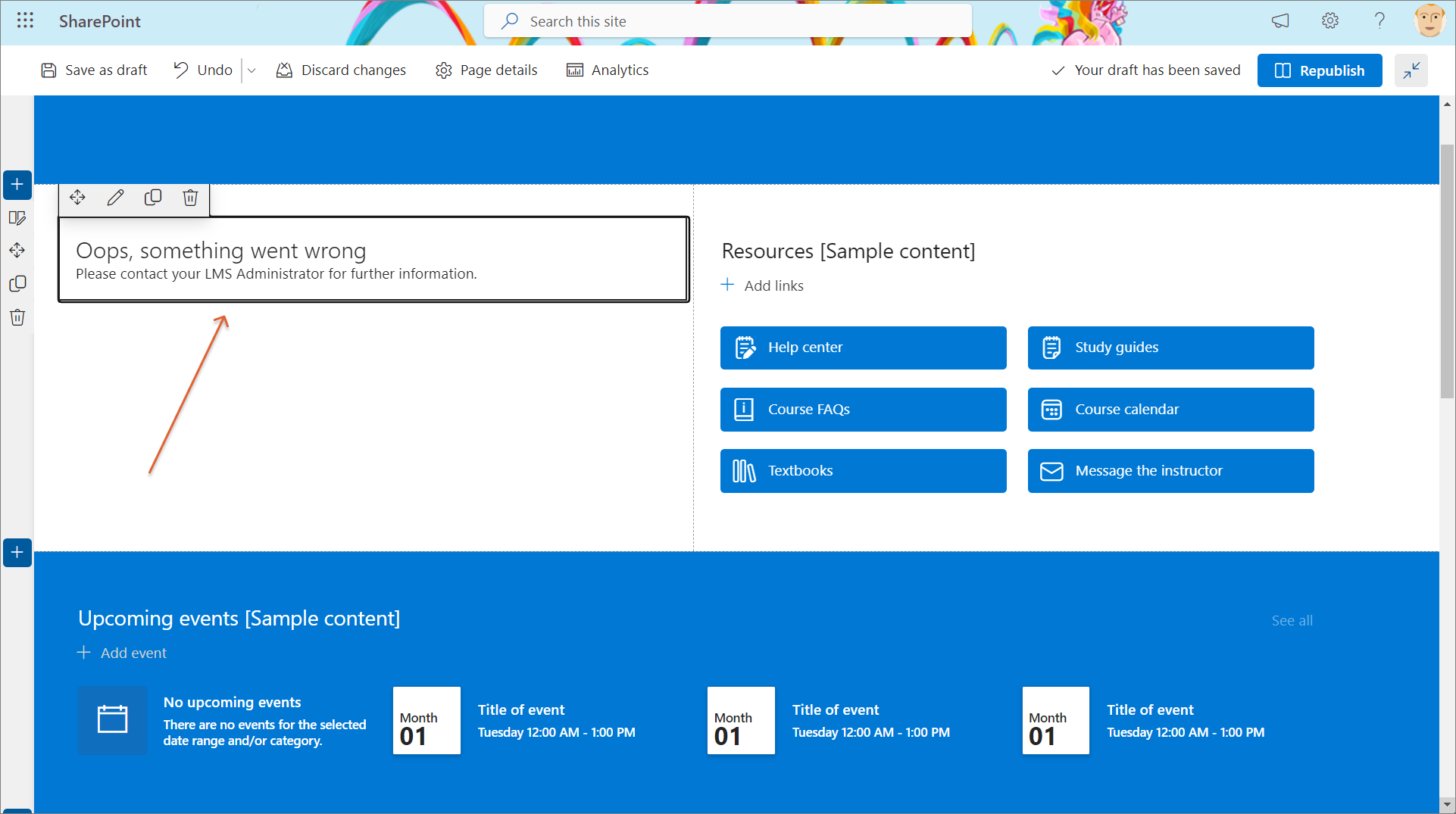The height and width of the screenshot is (814, 1456).
Task: Click the vertical page scrollbar
Action: coord(1447,273)
